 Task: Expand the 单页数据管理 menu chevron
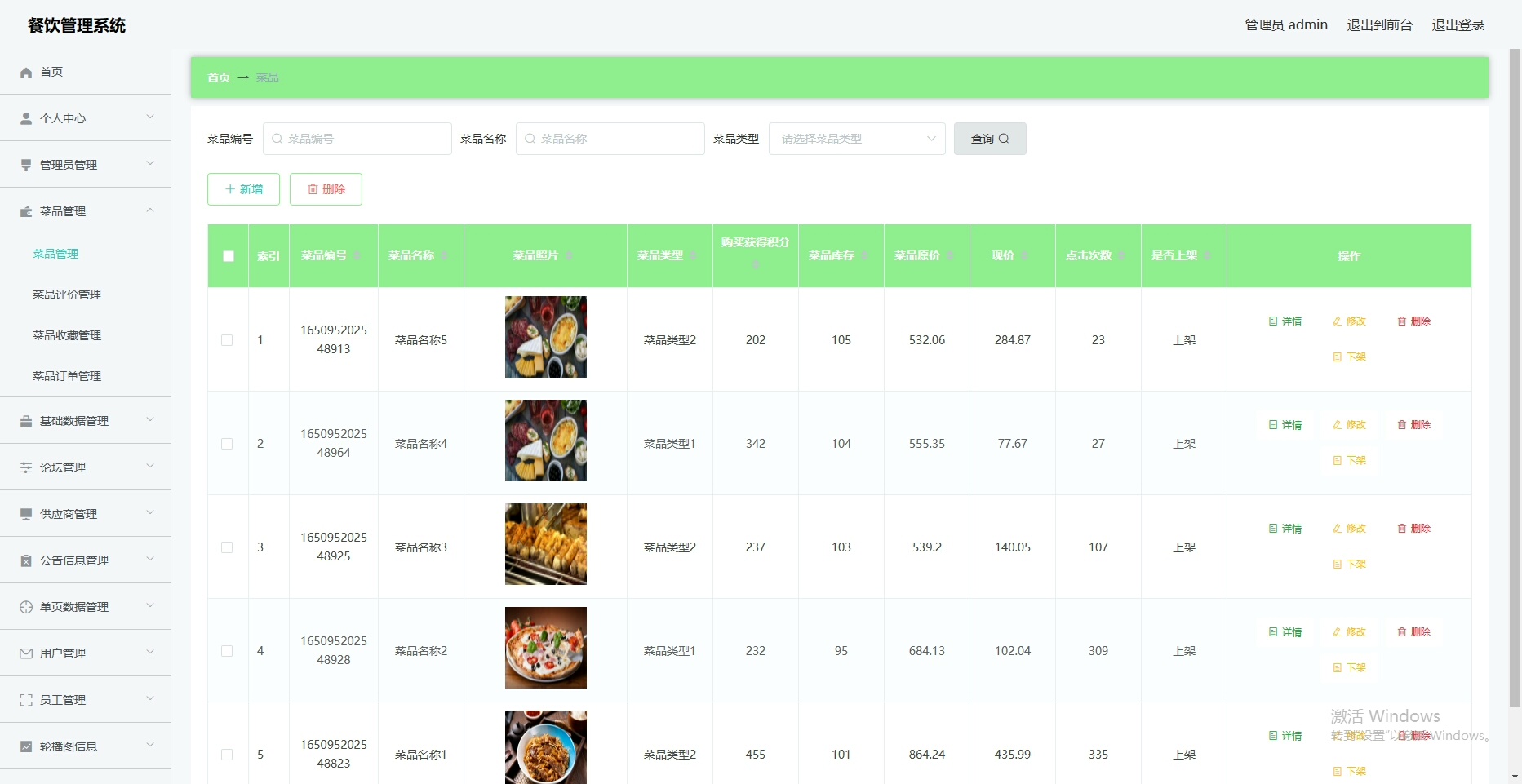(x=150, y=605)
